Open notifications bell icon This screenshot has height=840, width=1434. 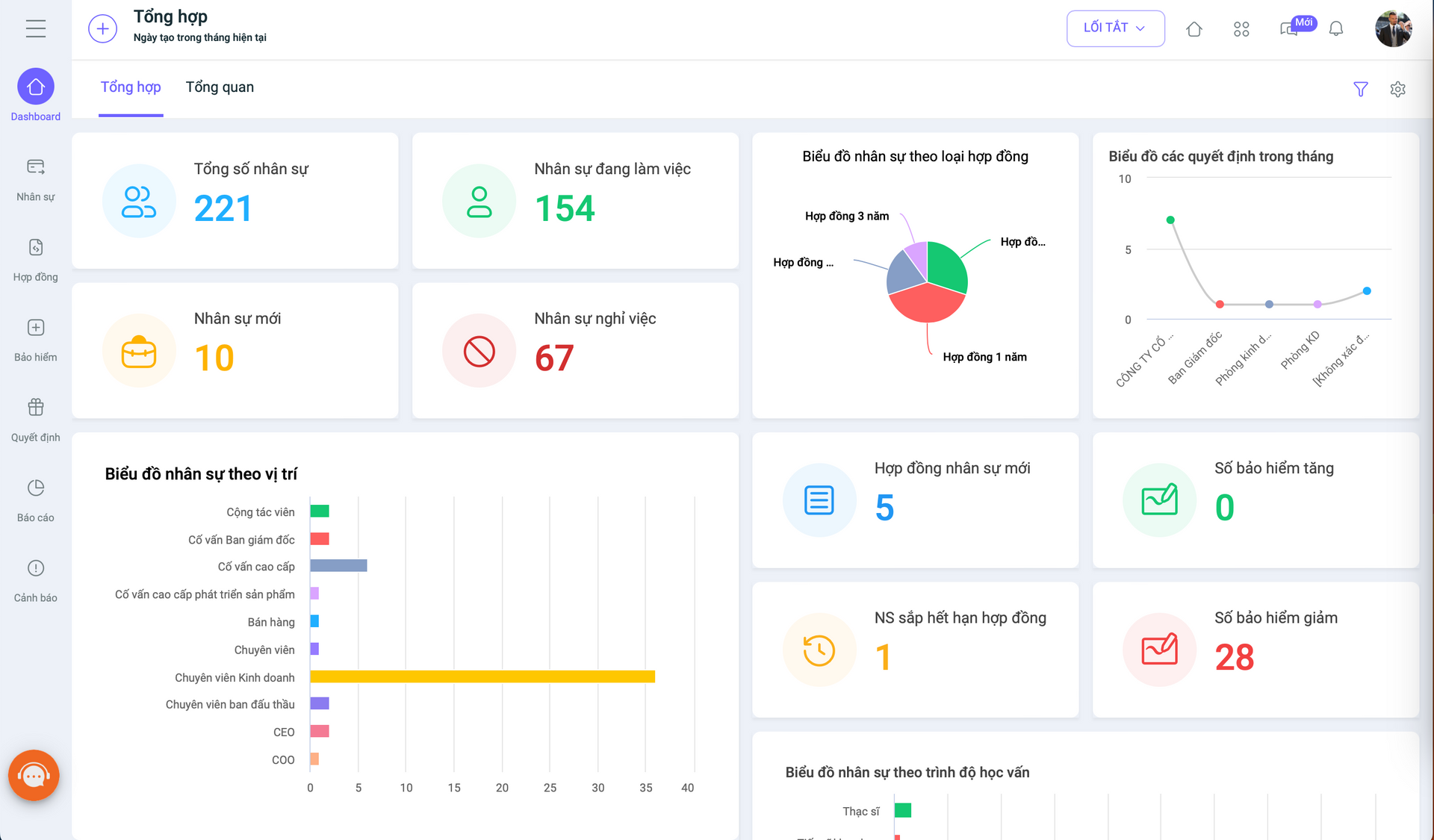[1336, 29]
